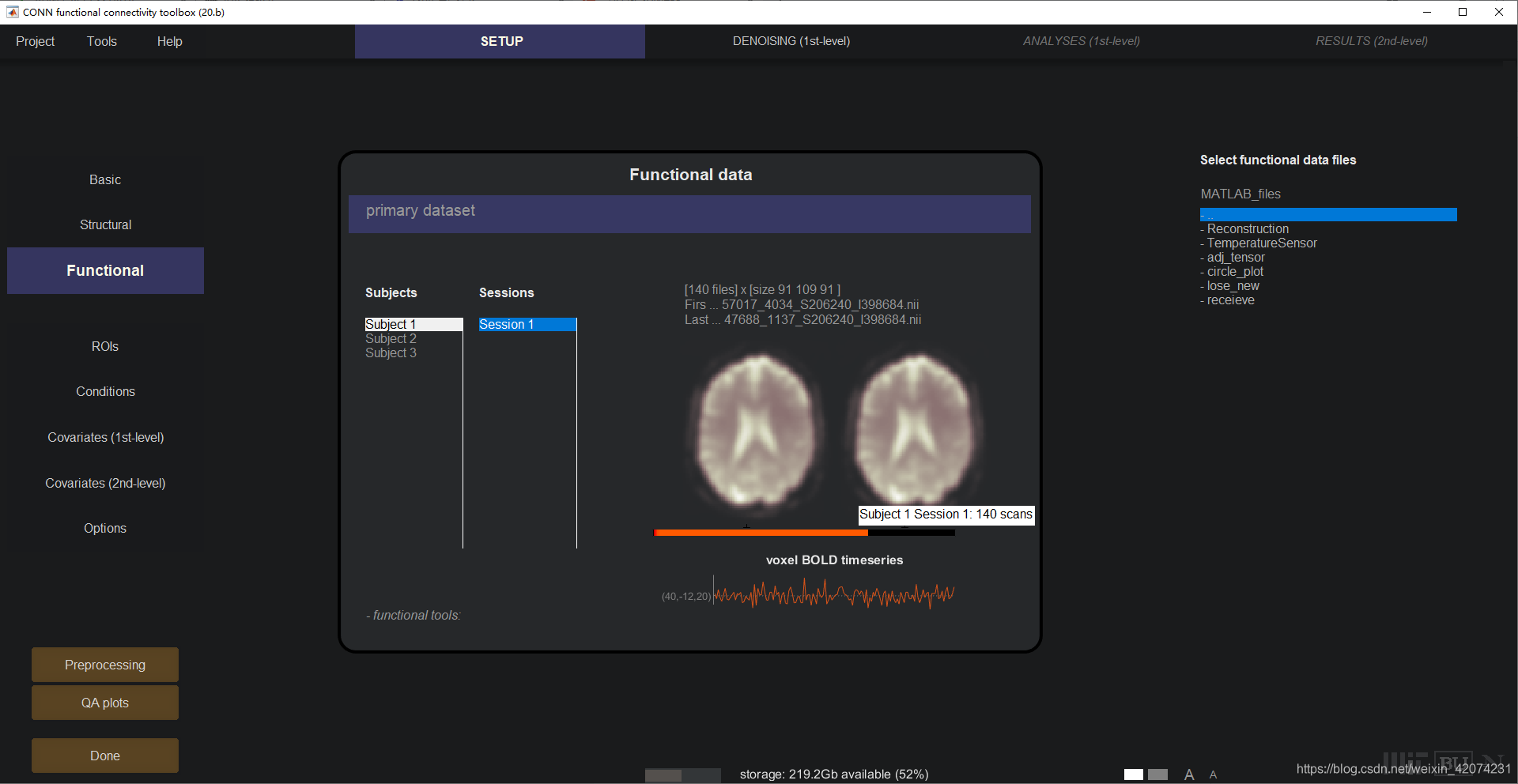The image size is (1518, 784).
Task: Open the lose_new folder
Action: [x=1229, y=286]
